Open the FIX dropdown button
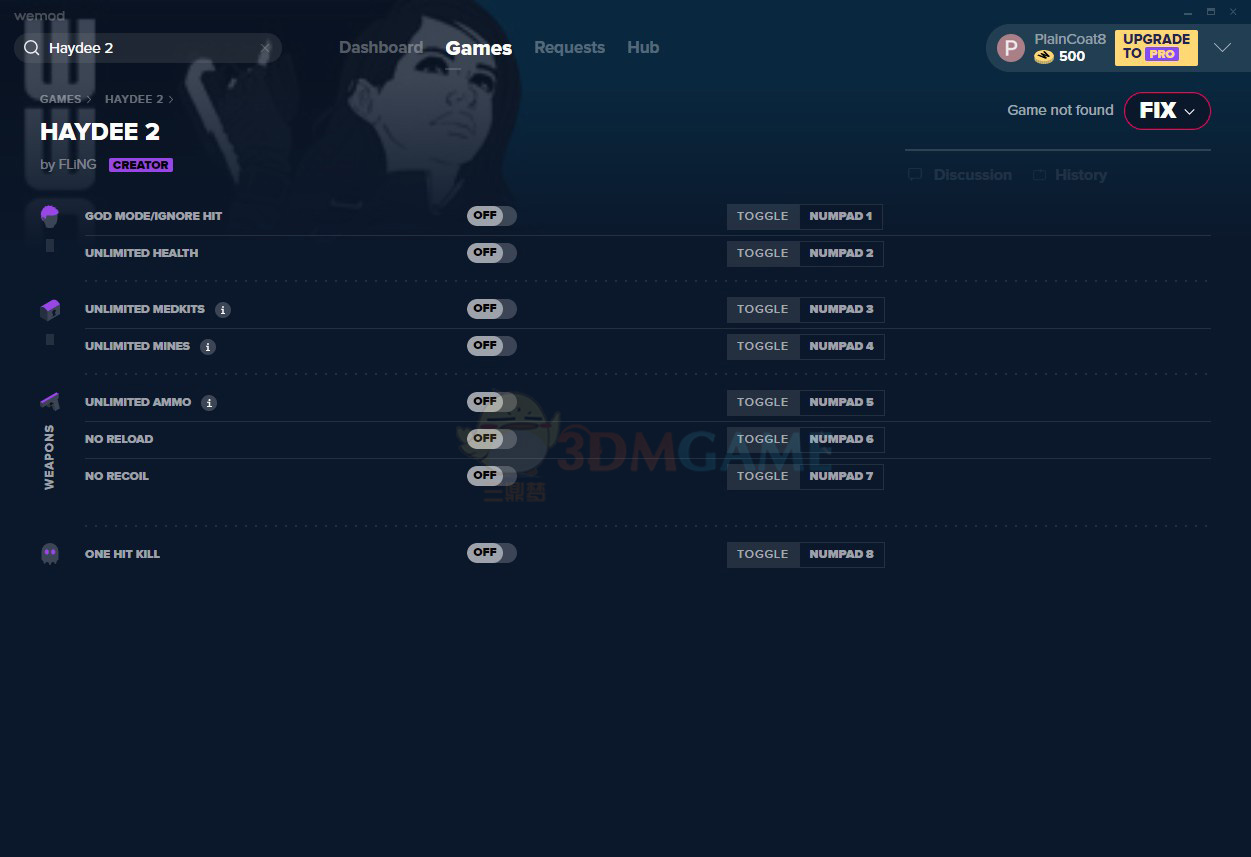Image resolution: width=1251 pixels, height=857 pixels. pos(1167,111)
